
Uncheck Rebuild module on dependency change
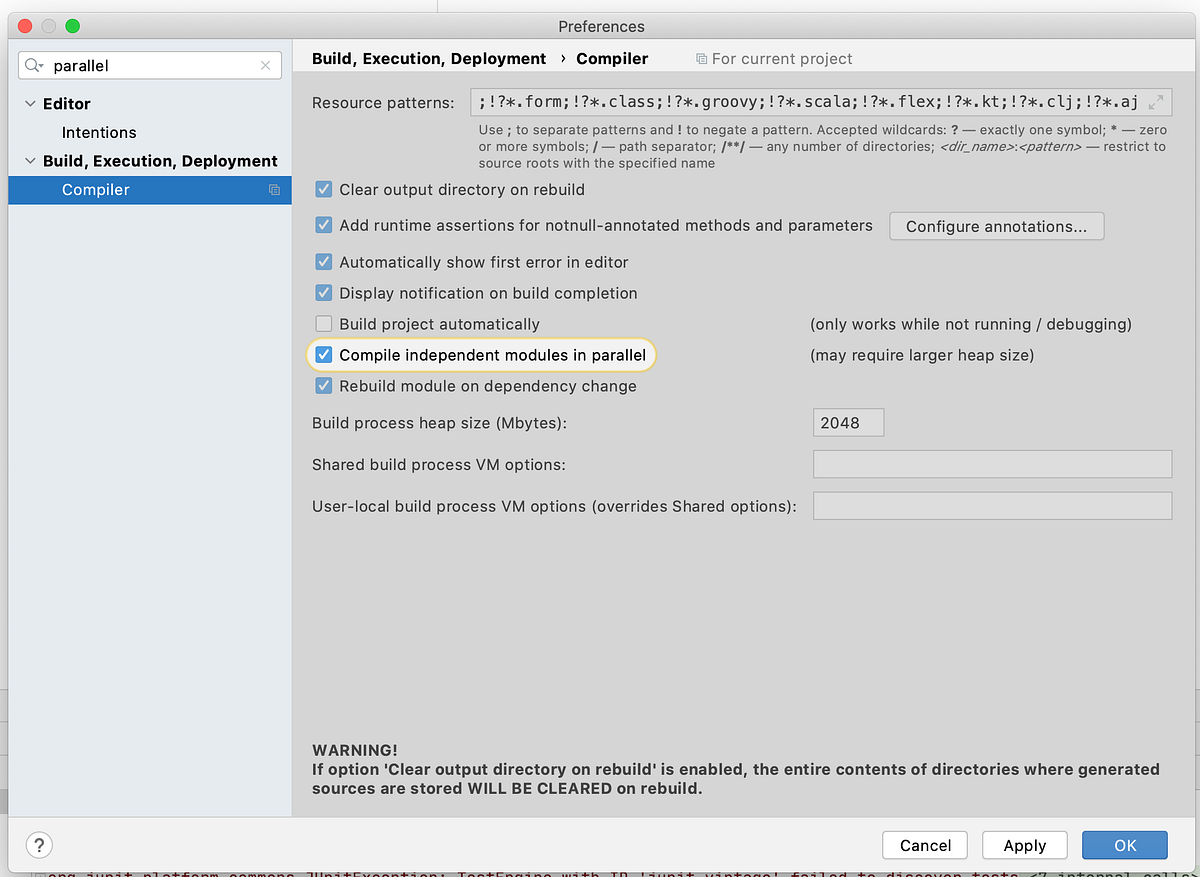click(x=323, y=385)
